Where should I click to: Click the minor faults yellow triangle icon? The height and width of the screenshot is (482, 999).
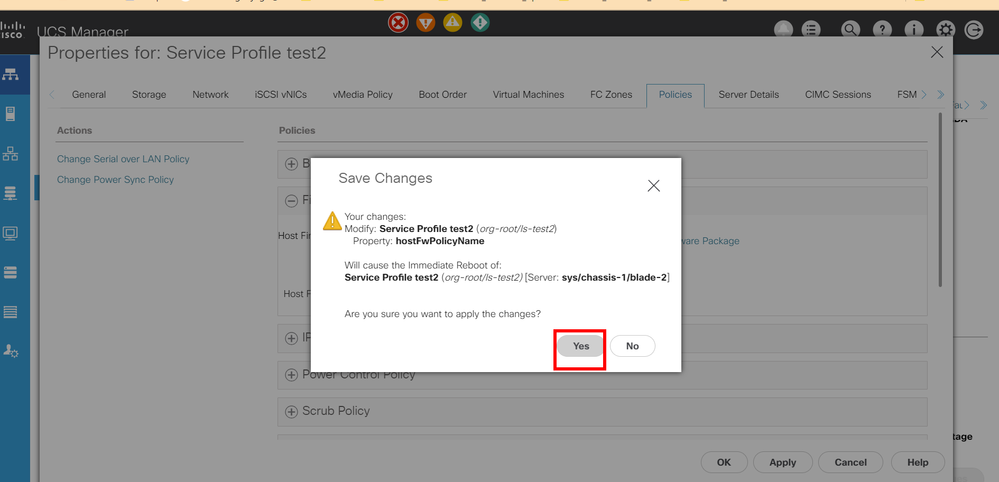(x=452, y=23)
